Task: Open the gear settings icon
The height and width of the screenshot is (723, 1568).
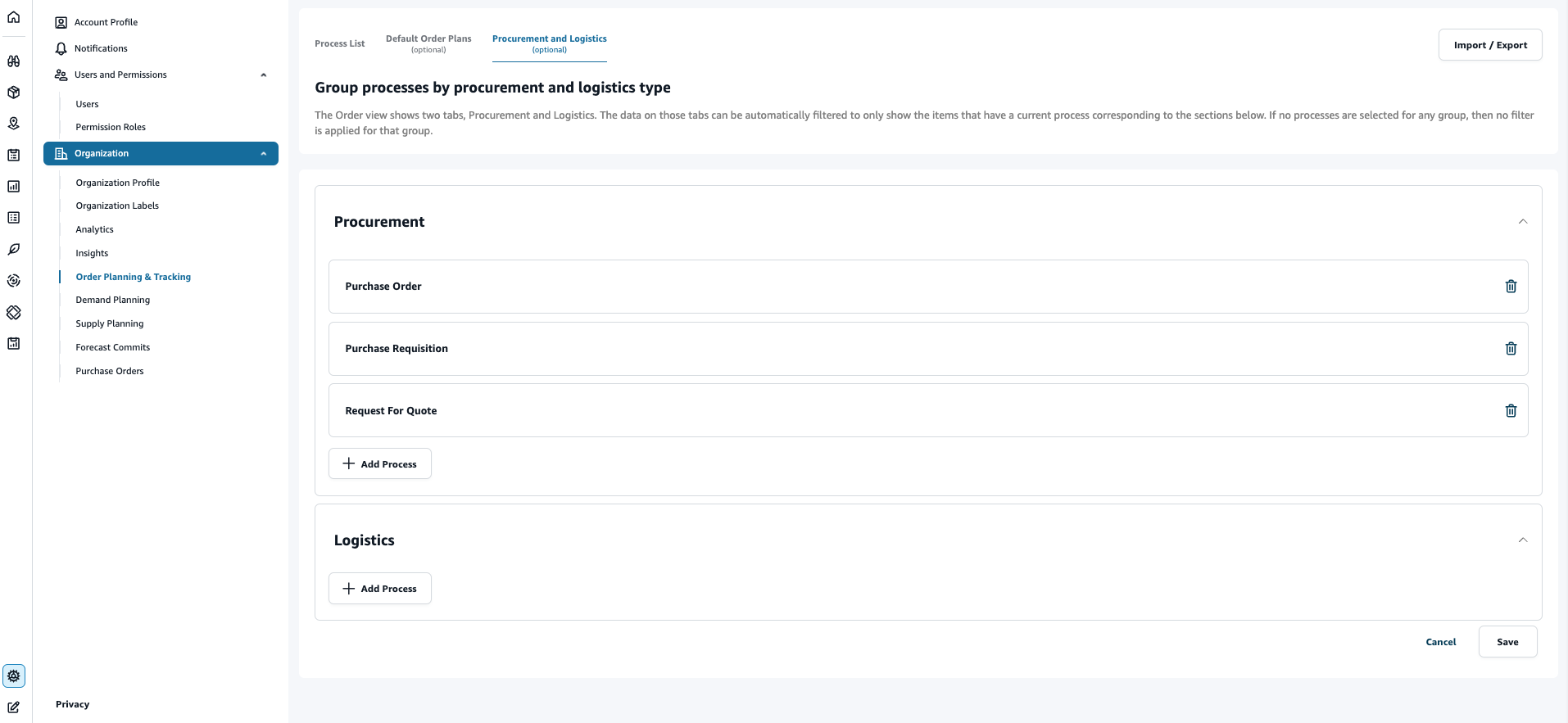Action: coord(14,676)
